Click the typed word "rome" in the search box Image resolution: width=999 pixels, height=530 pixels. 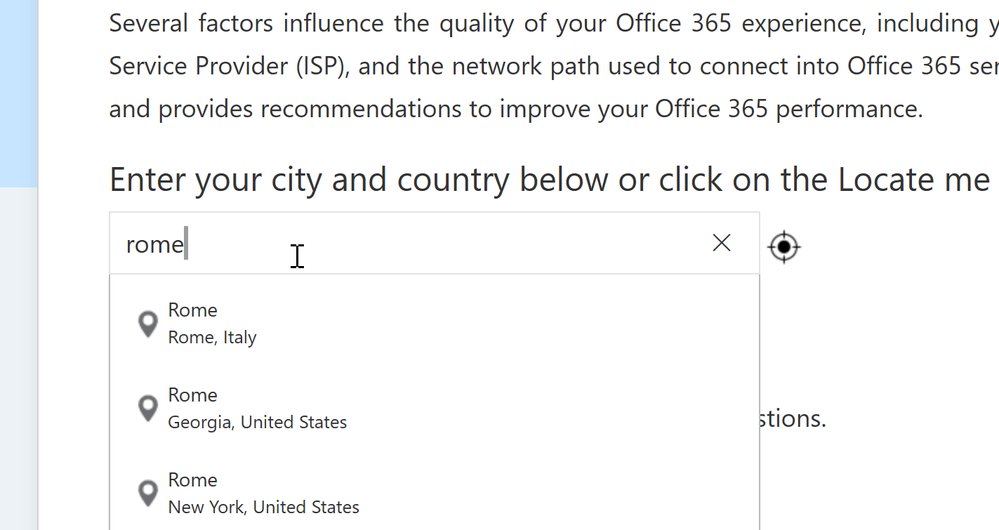154,244
